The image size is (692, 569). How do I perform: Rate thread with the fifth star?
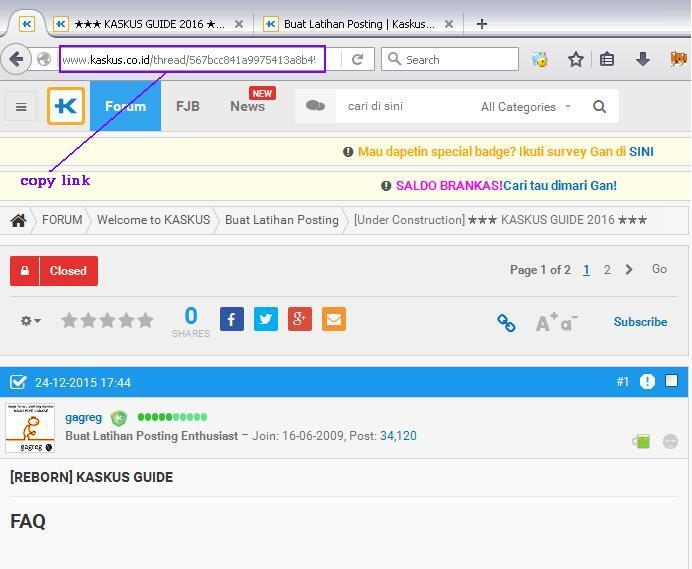pos(145,320)
